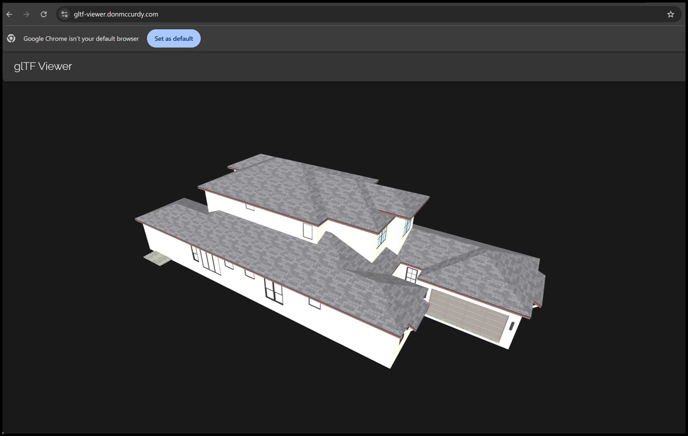Click the browser forward arrow
688x436 pixels.
26,14
